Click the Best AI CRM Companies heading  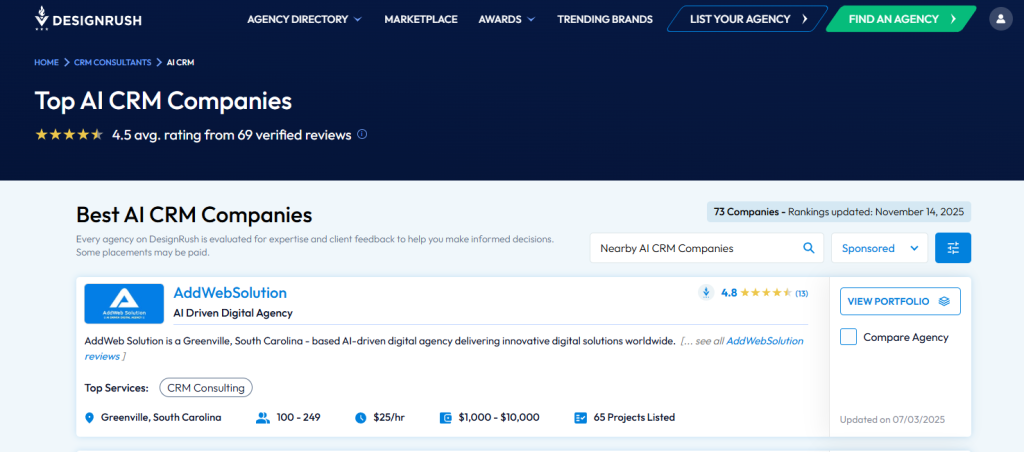click(x=194, y=214)
